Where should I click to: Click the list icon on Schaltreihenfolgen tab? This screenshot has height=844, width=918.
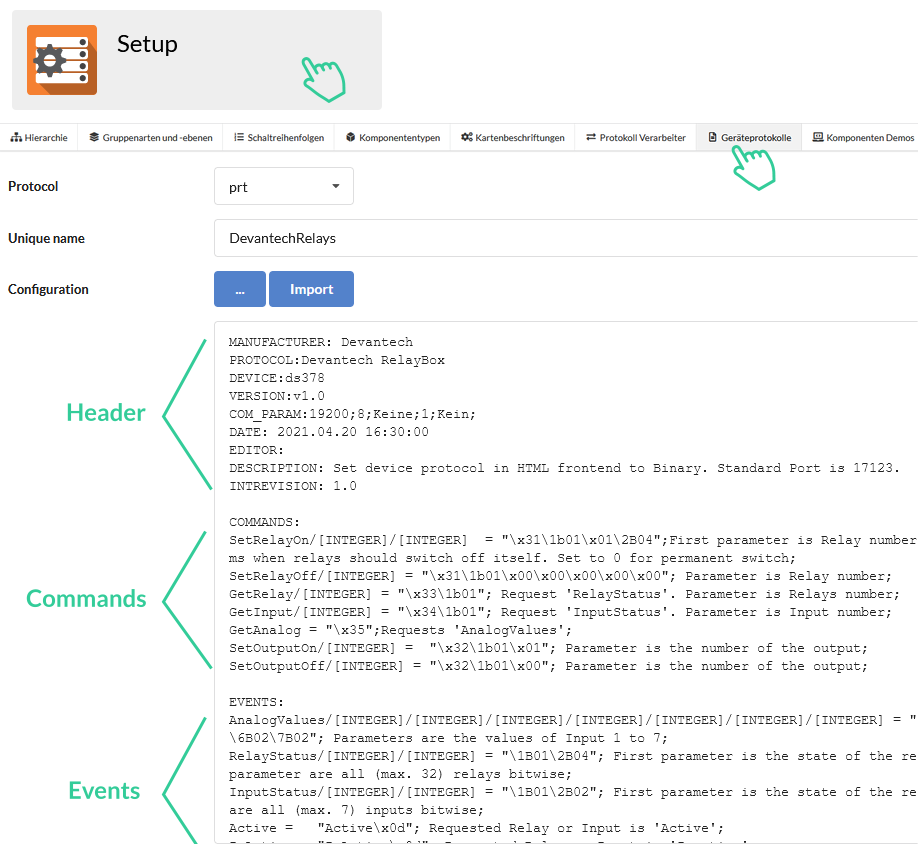click(241, 137)
